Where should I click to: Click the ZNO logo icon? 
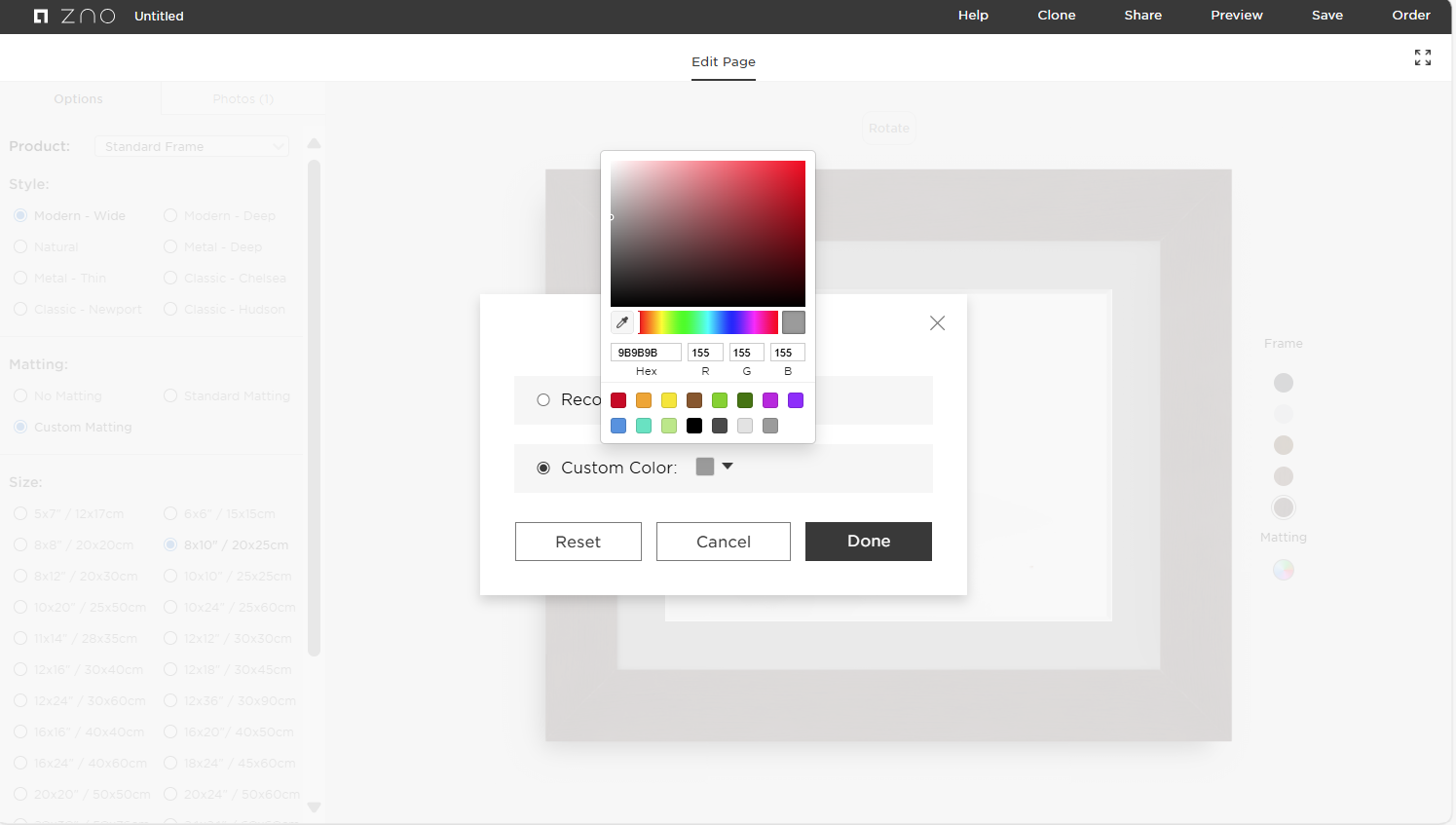coord(41,17)
